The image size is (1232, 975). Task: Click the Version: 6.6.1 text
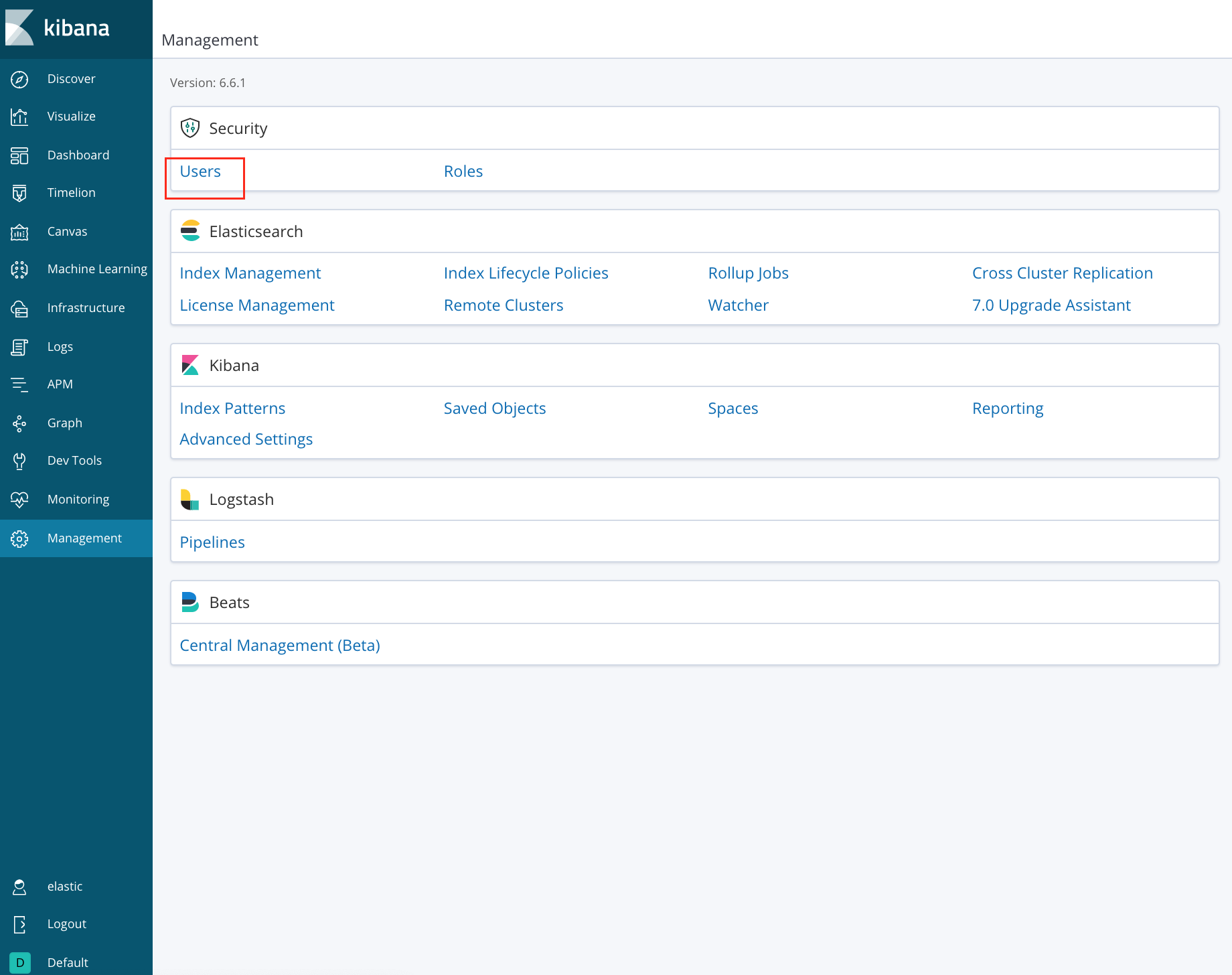pos(208,83)
